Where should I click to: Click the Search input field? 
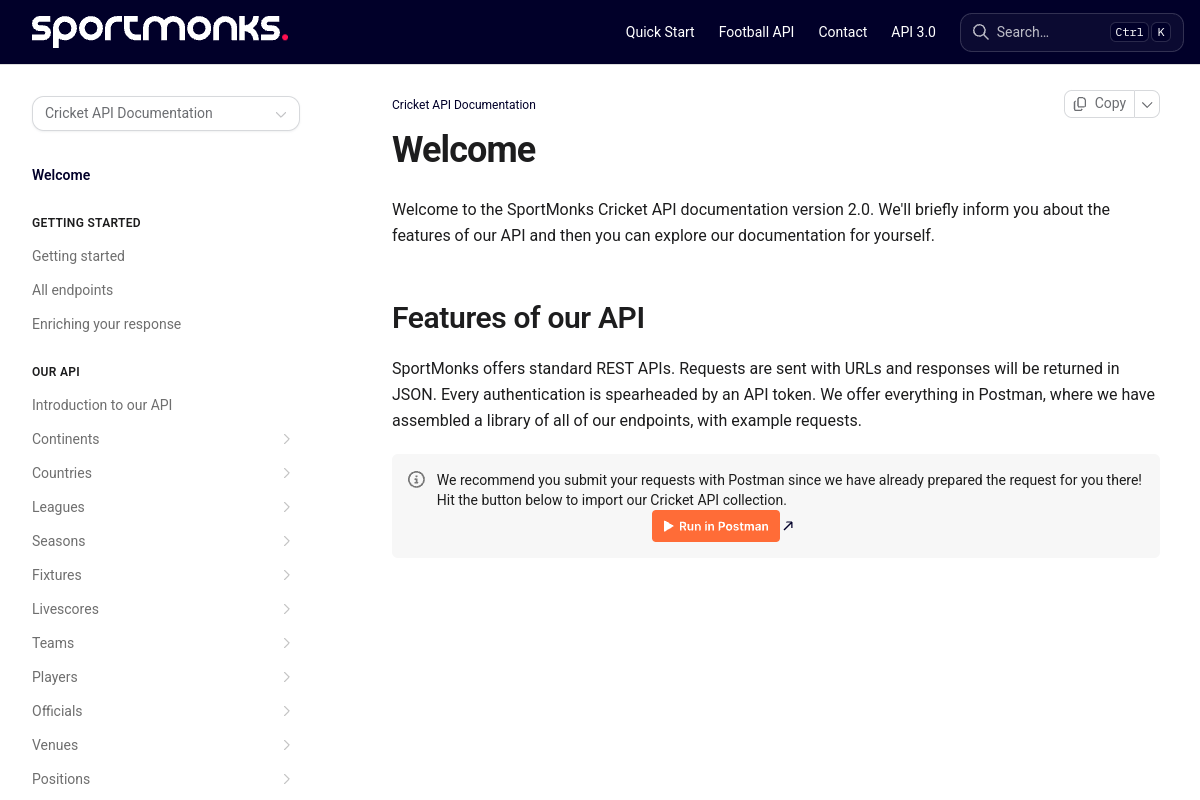point(1072,32)
